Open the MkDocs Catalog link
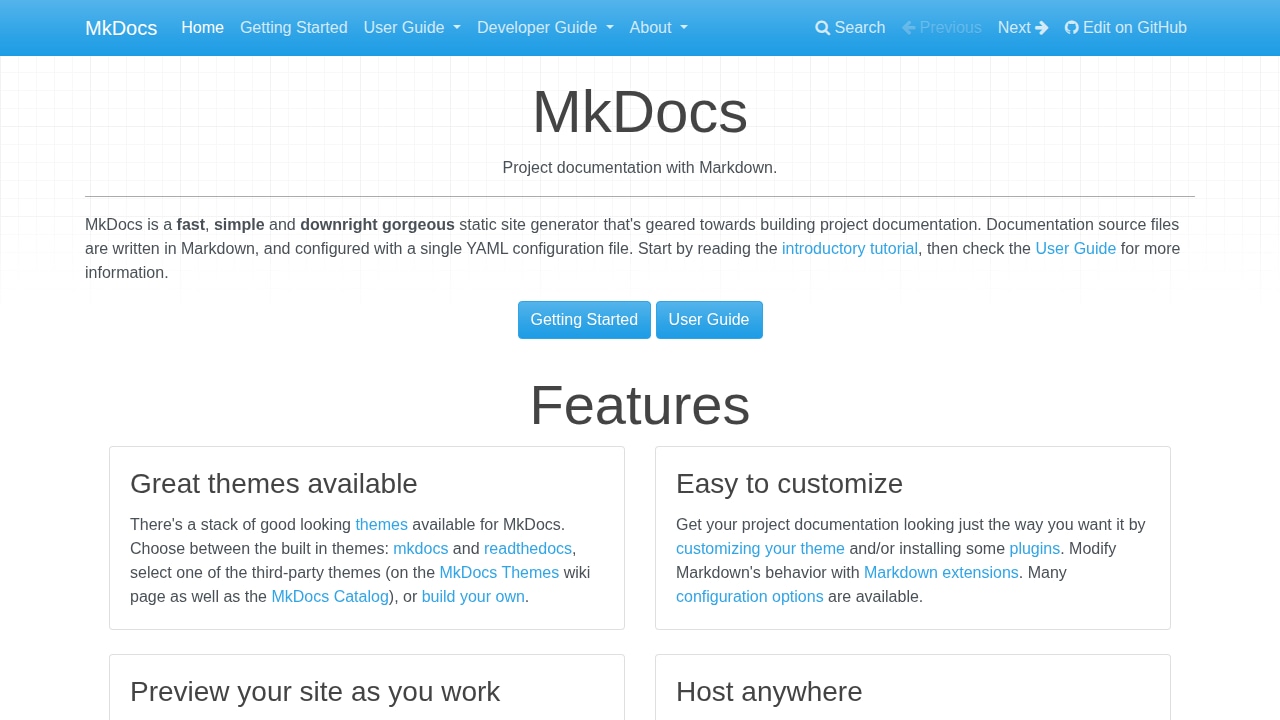This screenshot has height=720, width=1280. [x=330, y=597]
